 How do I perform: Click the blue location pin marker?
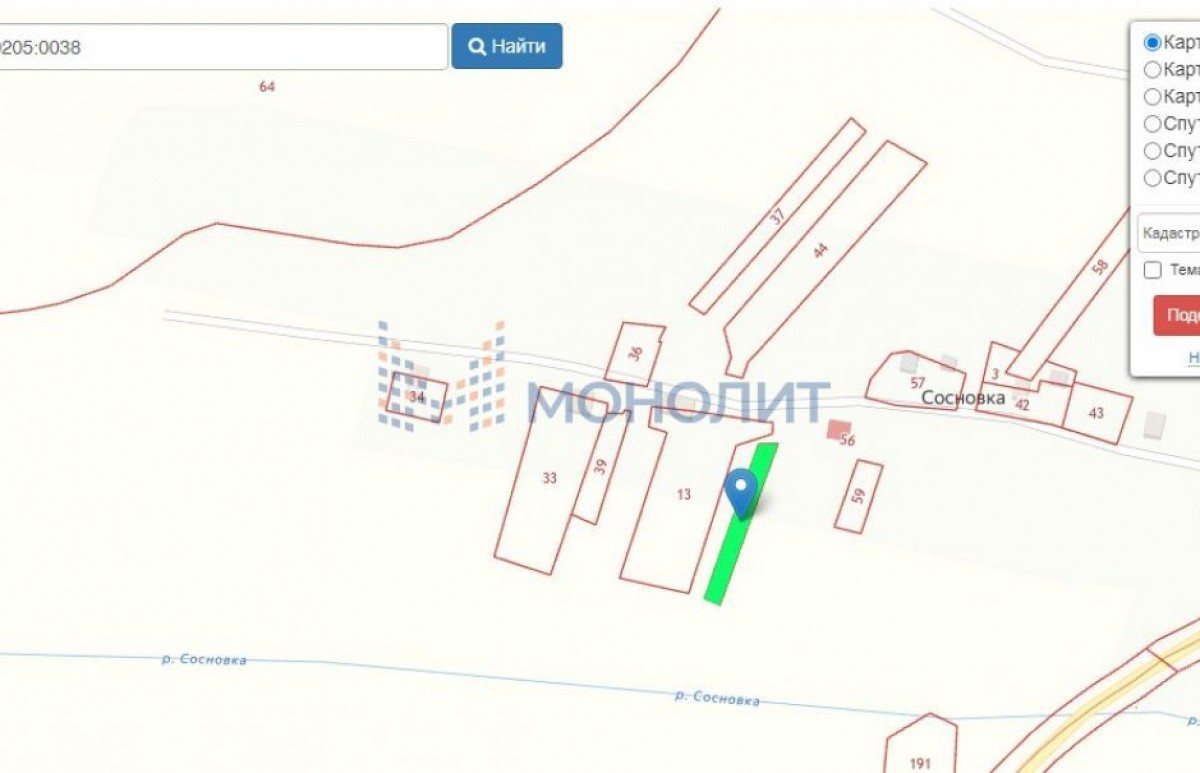741,492
